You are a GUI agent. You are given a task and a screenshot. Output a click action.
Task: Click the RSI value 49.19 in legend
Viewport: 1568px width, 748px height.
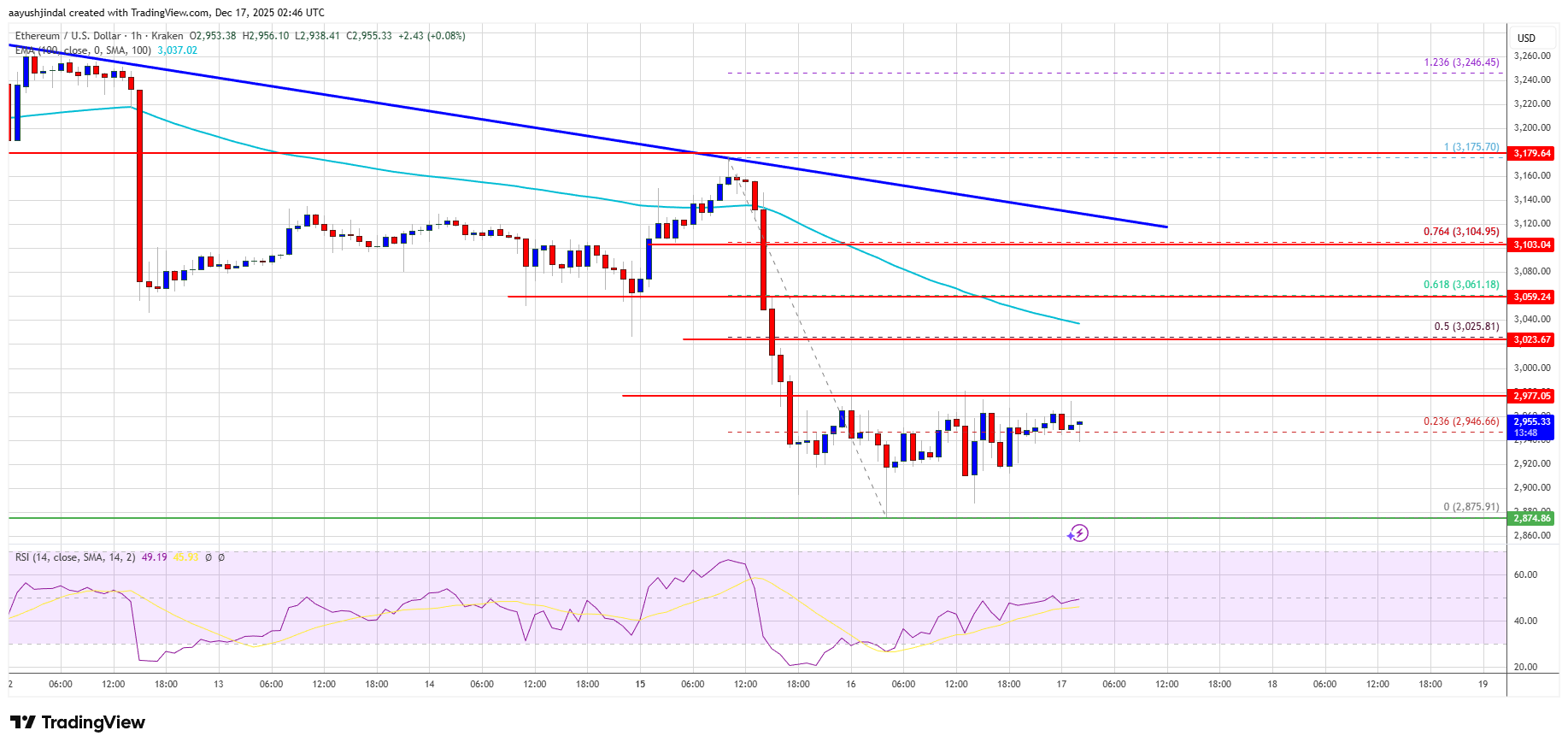(x=154, y=557)
